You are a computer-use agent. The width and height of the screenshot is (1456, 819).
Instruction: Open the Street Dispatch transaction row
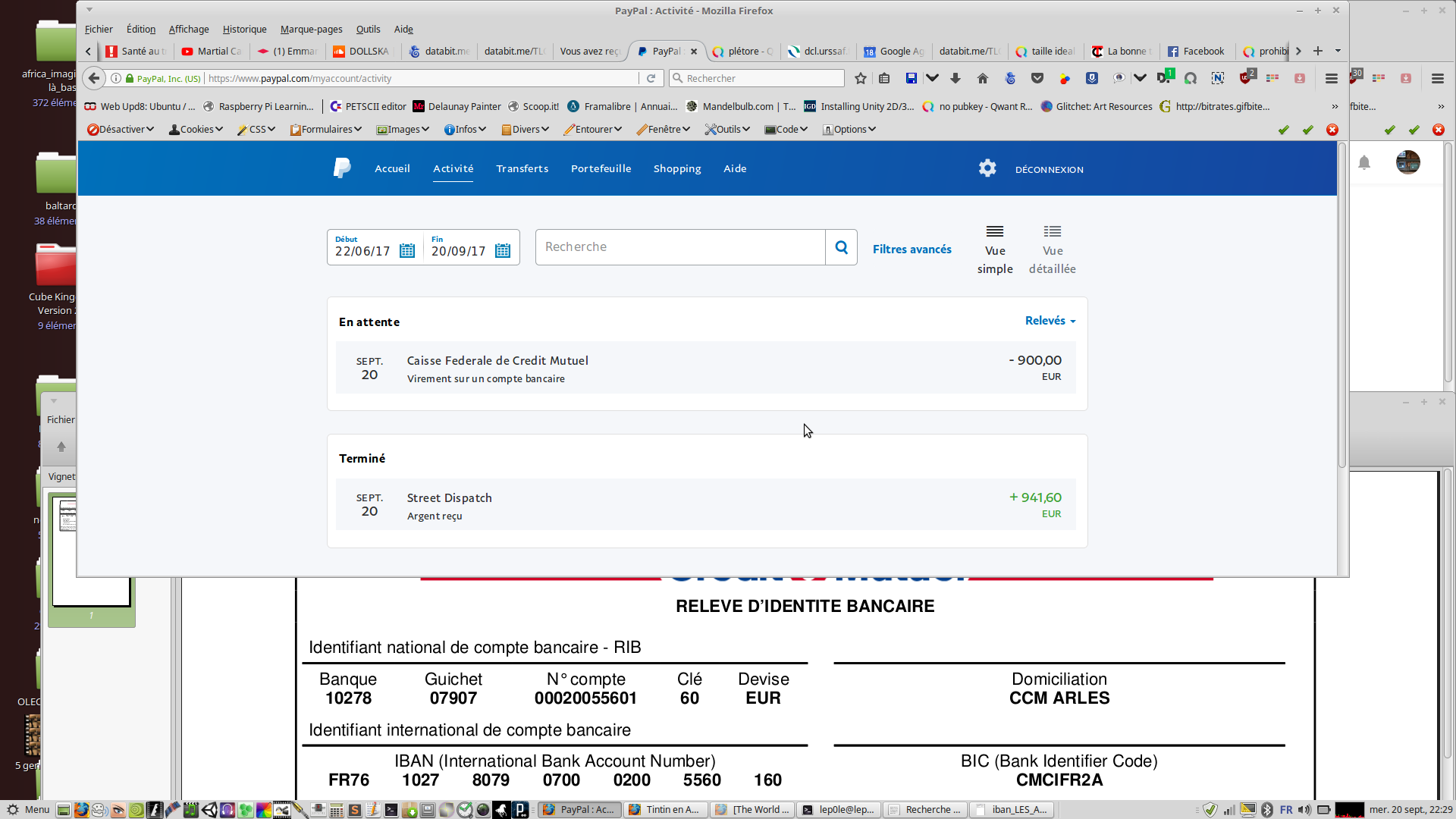pos(705,505)
